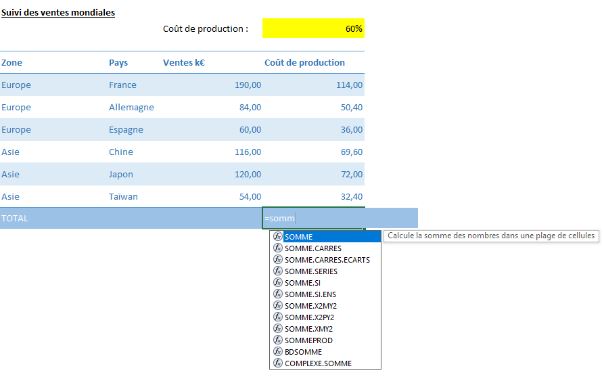
Task: Select the Espagne cell
Action: [x=126, y=130]
